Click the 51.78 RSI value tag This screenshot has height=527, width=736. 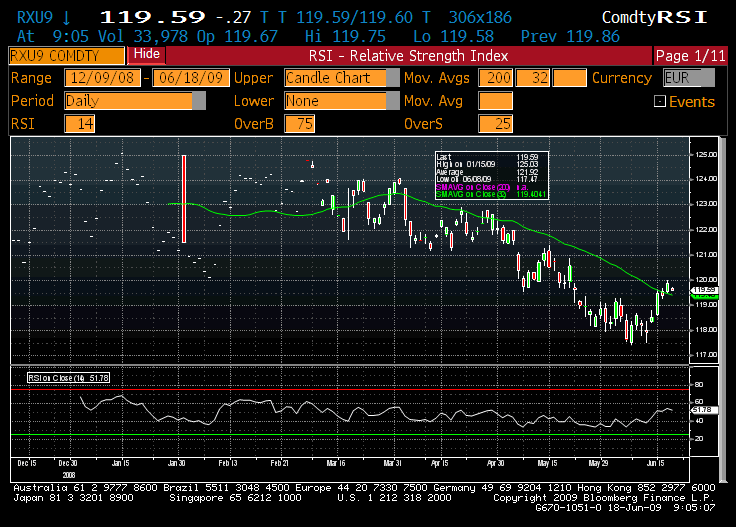[704, 410]
